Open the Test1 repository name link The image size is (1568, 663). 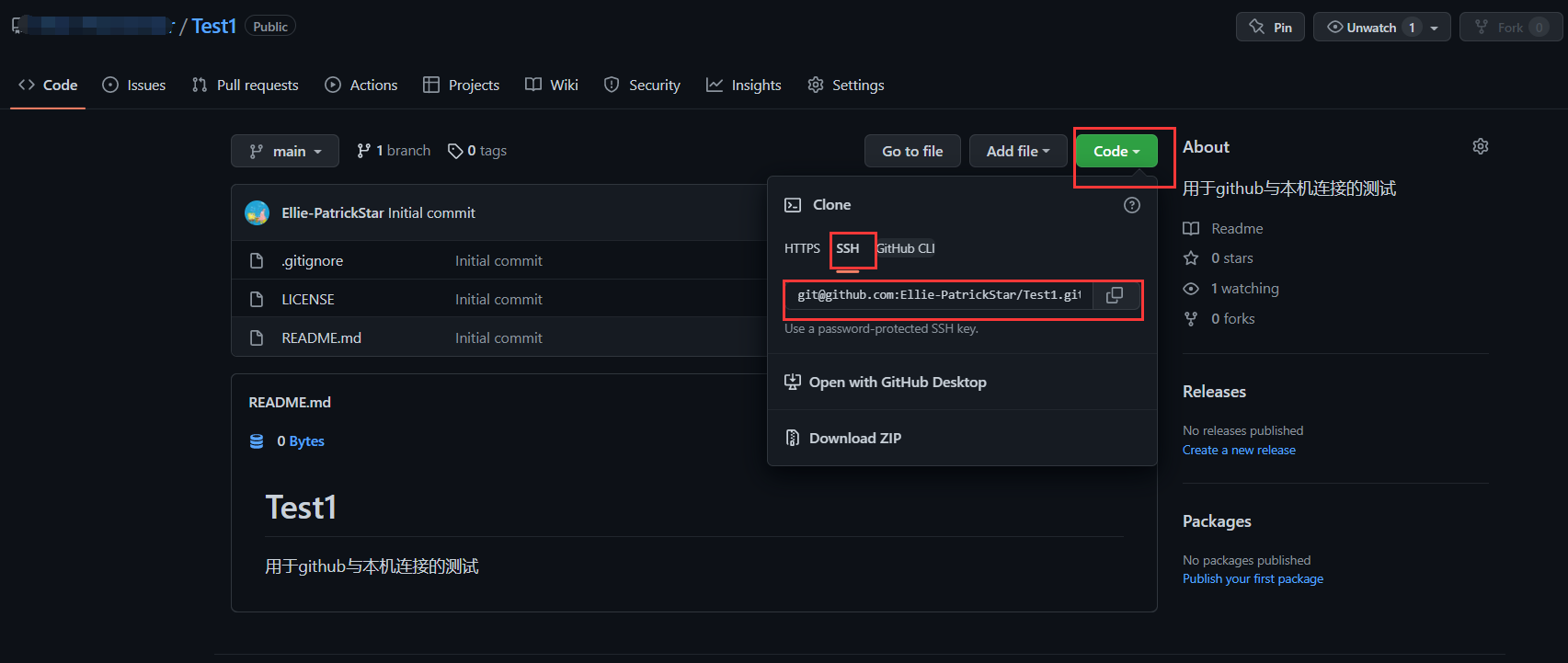[214, 27]
